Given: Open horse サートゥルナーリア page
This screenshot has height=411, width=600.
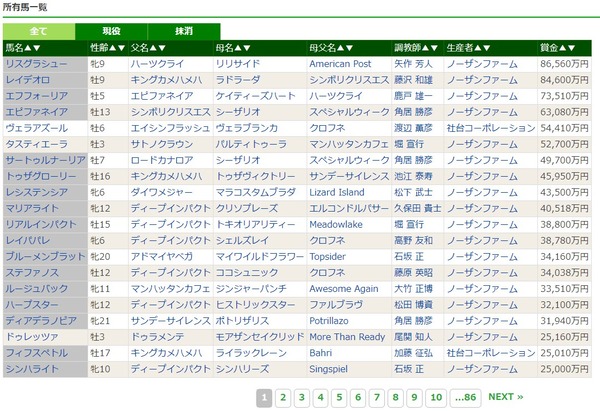Looking at the screenshot, I should coord(46,160).
